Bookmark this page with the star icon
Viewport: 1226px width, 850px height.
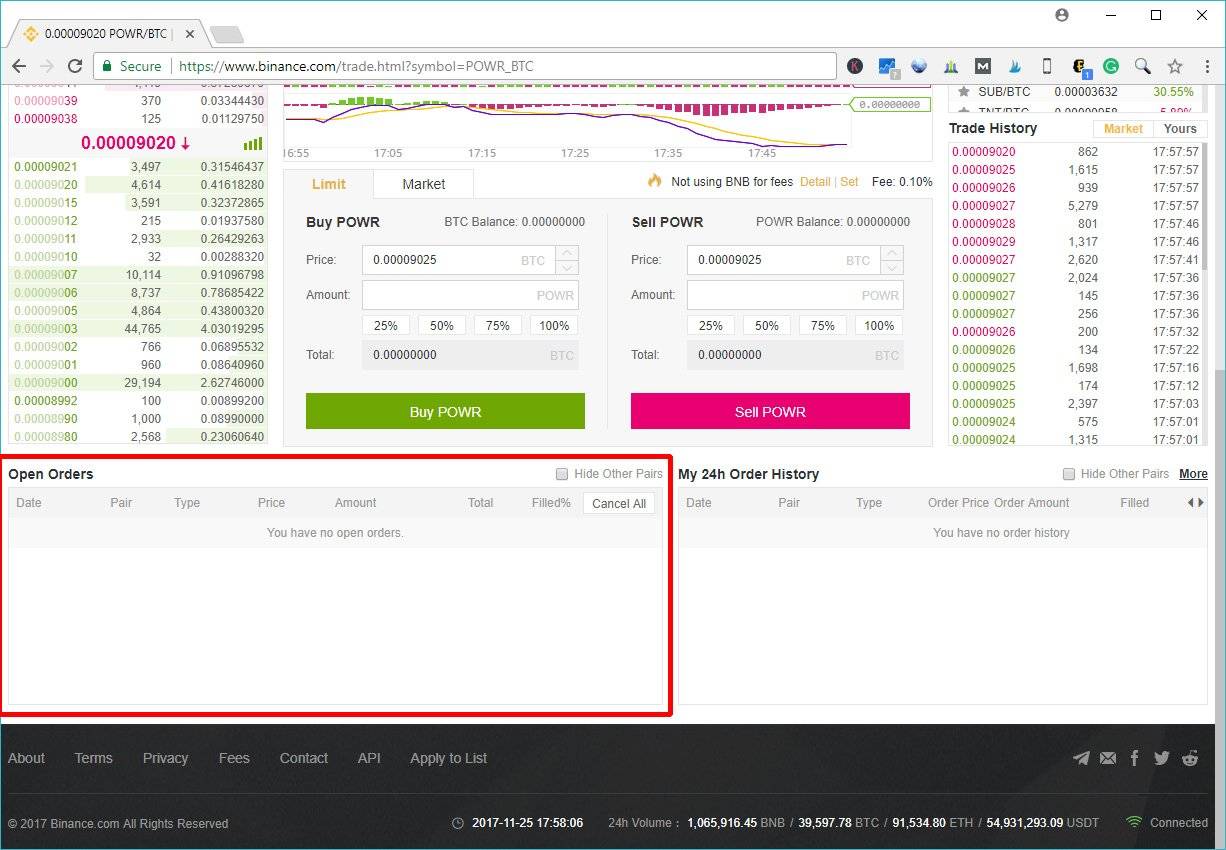(x=1175, y=66)
